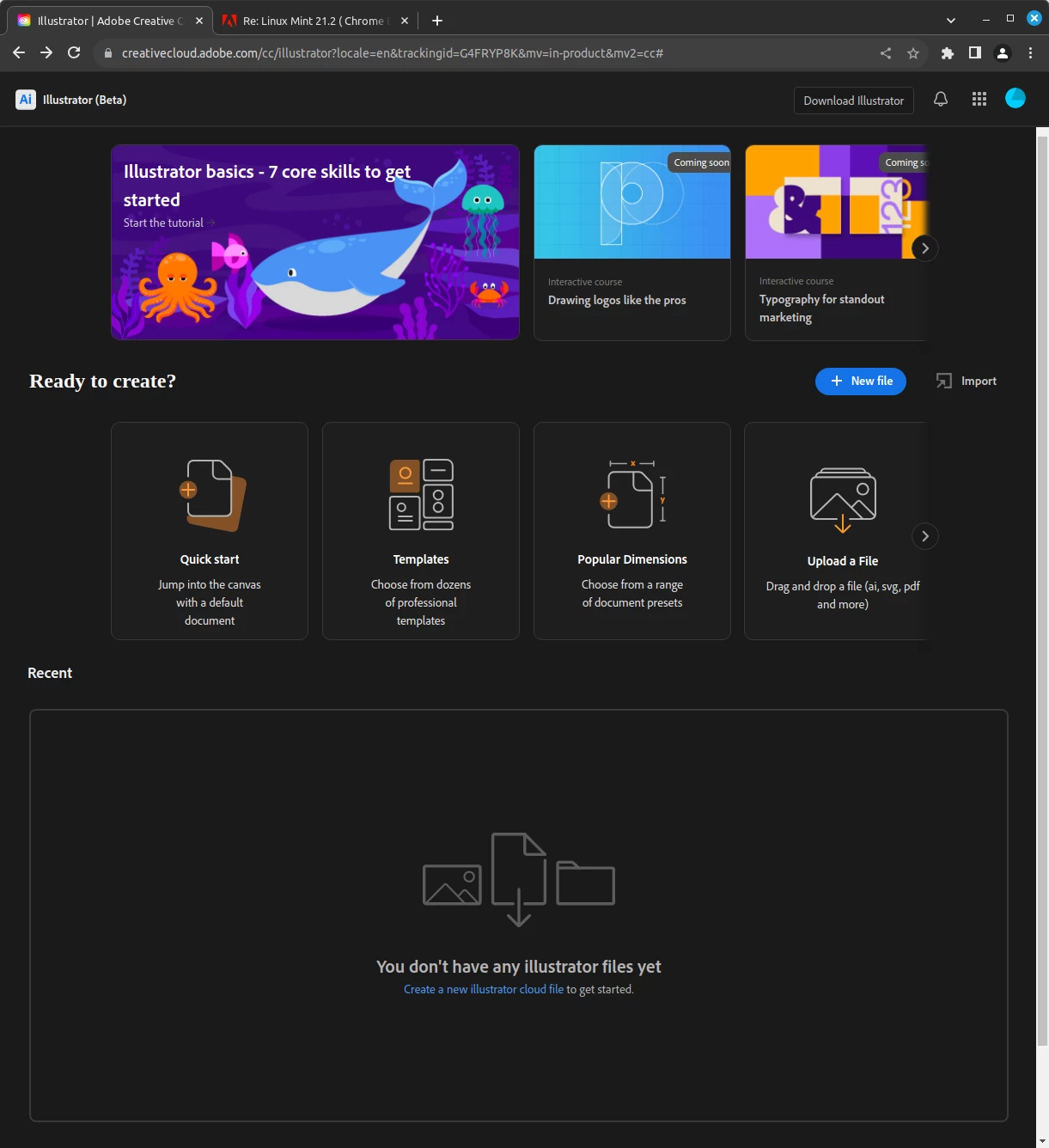Open Chrome extensions puzzle icon

pyautogui.click(x=948, y=53)
